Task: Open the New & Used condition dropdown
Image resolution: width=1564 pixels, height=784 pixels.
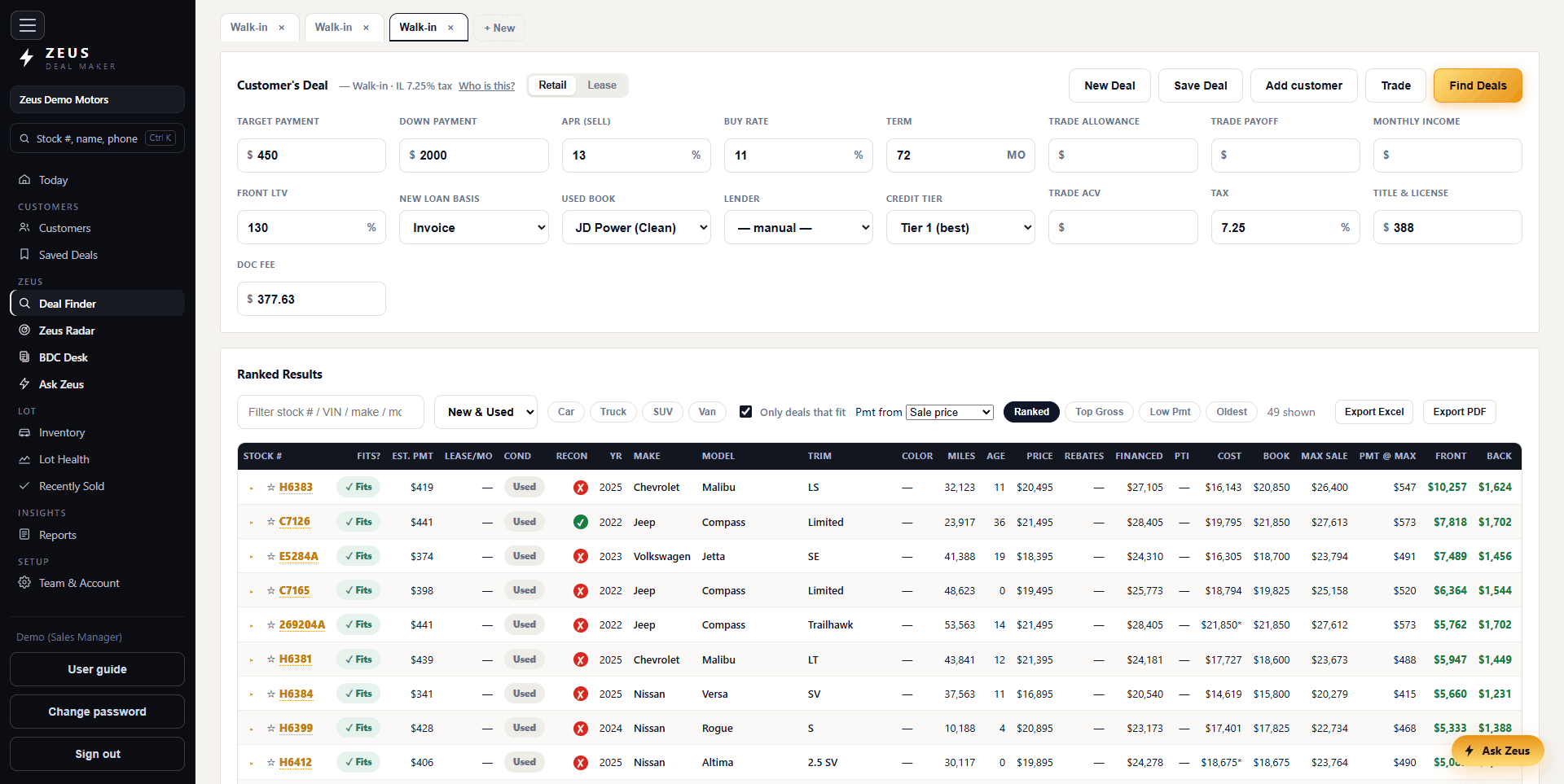Action: [485, 412]
